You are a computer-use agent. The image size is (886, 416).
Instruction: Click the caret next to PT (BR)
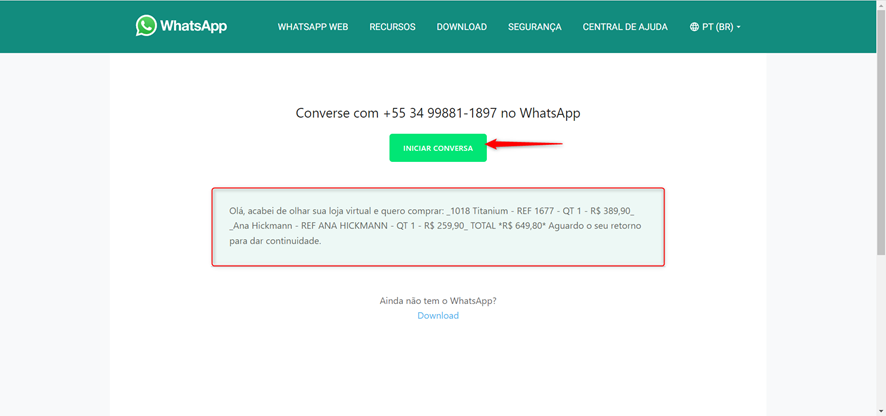point(739,27)
